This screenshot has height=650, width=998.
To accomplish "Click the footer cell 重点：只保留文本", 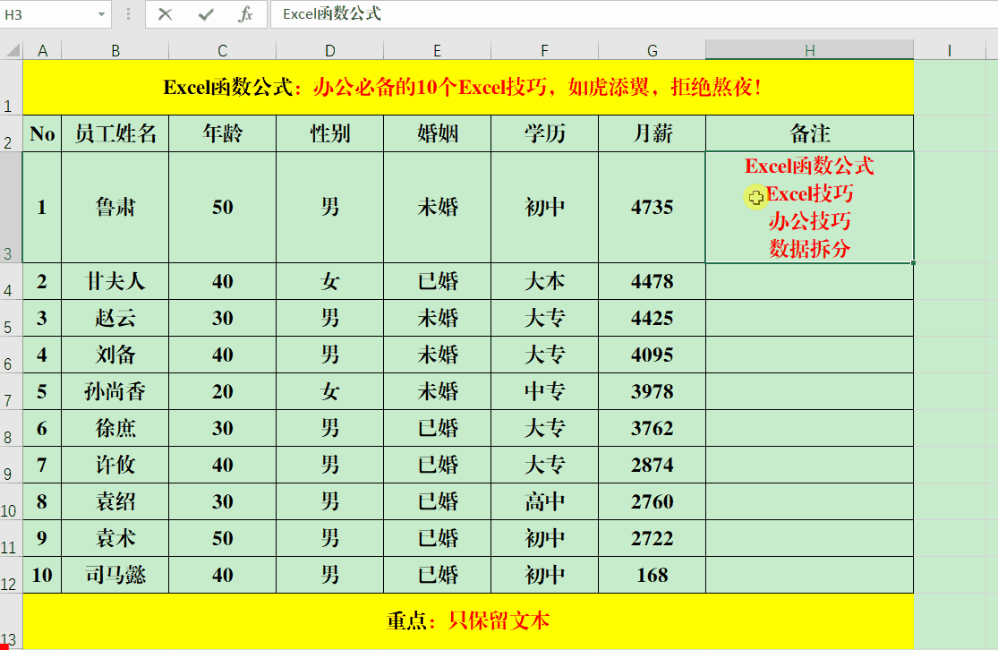I will tap(467, 621).
